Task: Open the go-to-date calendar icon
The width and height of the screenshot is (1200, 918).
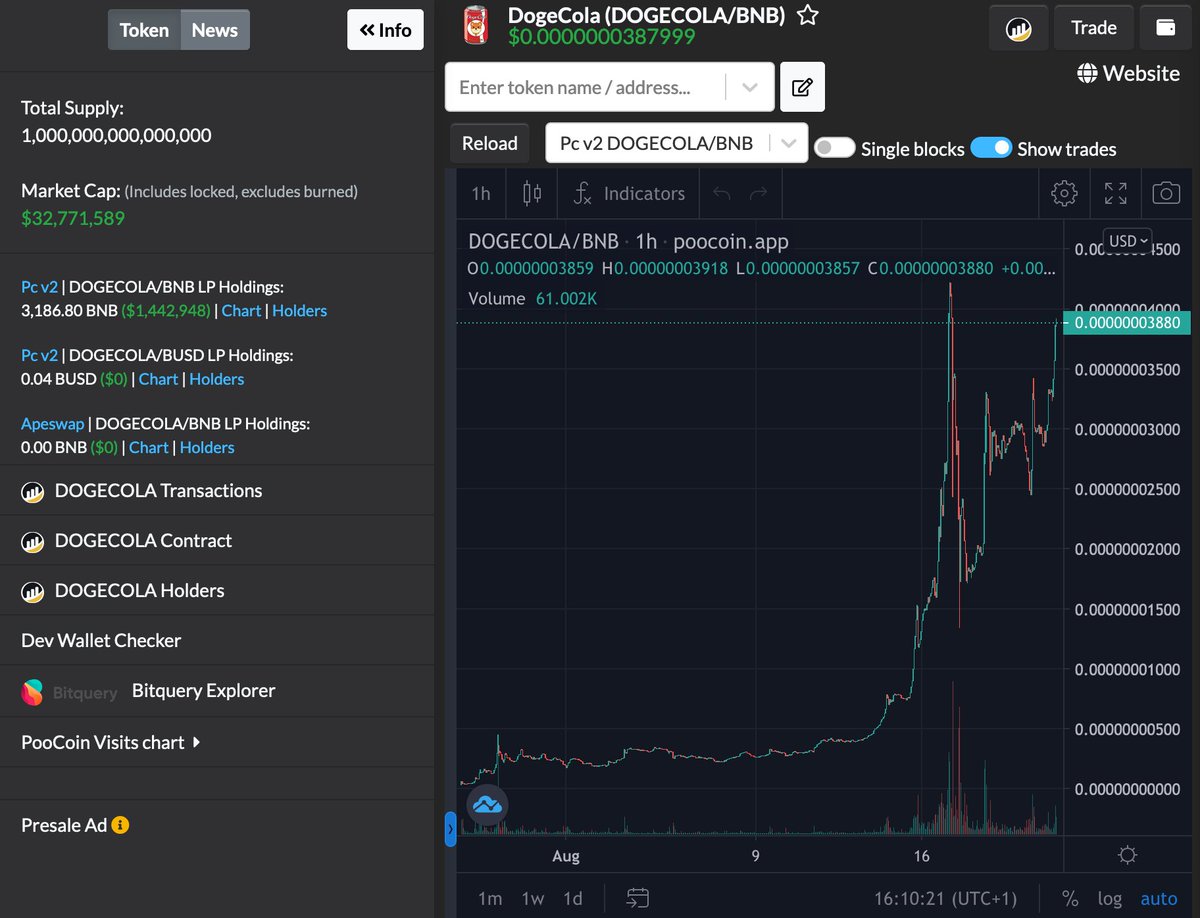Action: click(x=638, y=898)
